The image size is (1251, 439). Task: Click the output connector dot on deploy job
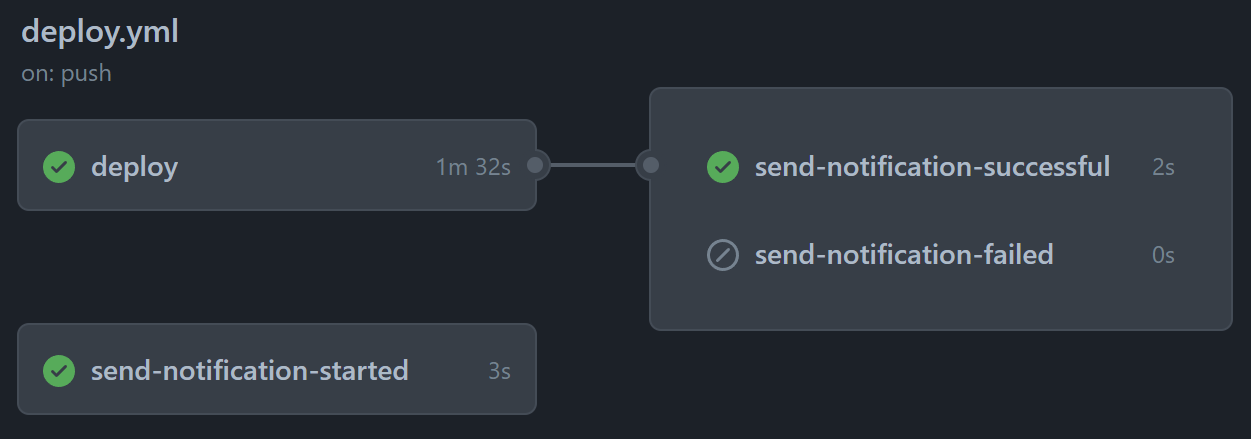pos(536,165)
